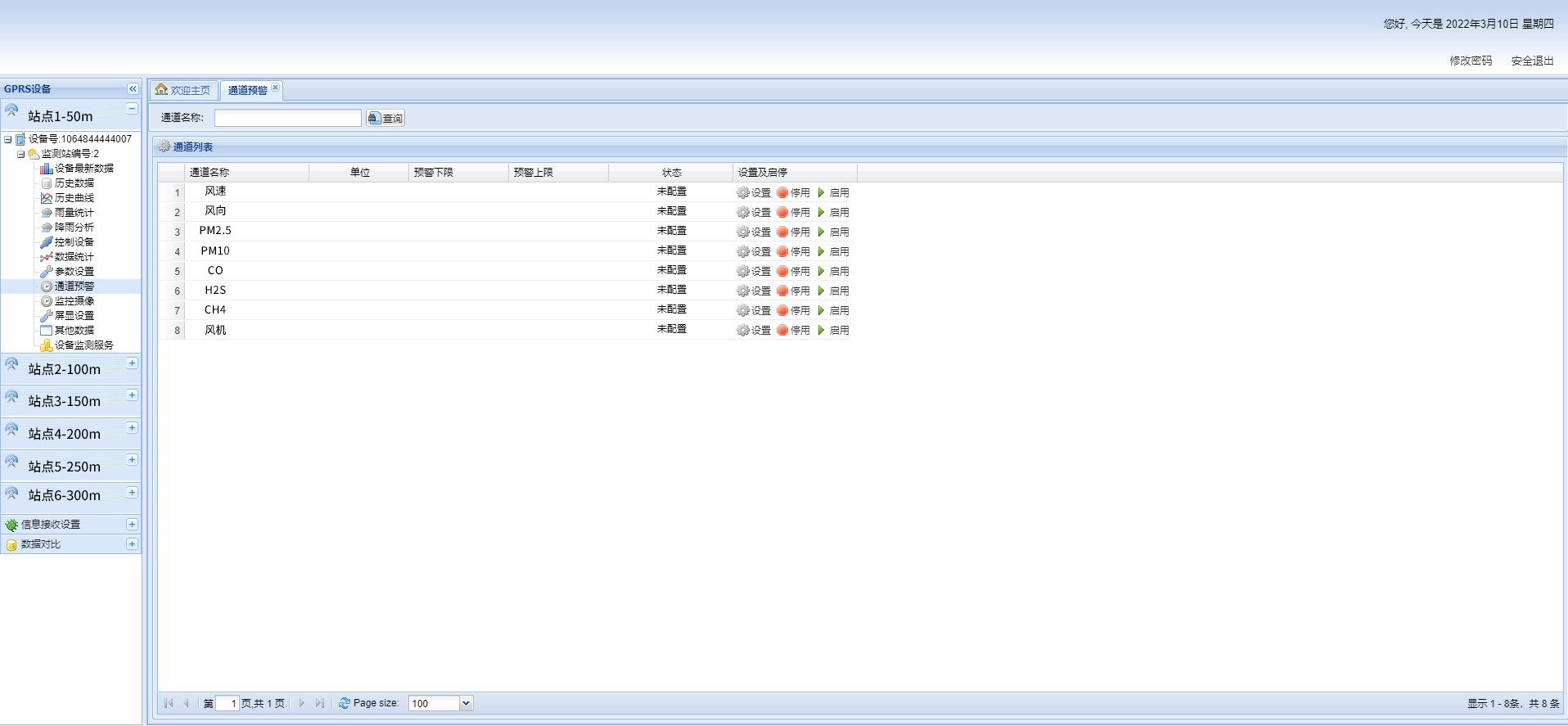Enable the CH4 channel with 启用
This screenshot has width=1568, height=726.
click(x=833, y=310)
